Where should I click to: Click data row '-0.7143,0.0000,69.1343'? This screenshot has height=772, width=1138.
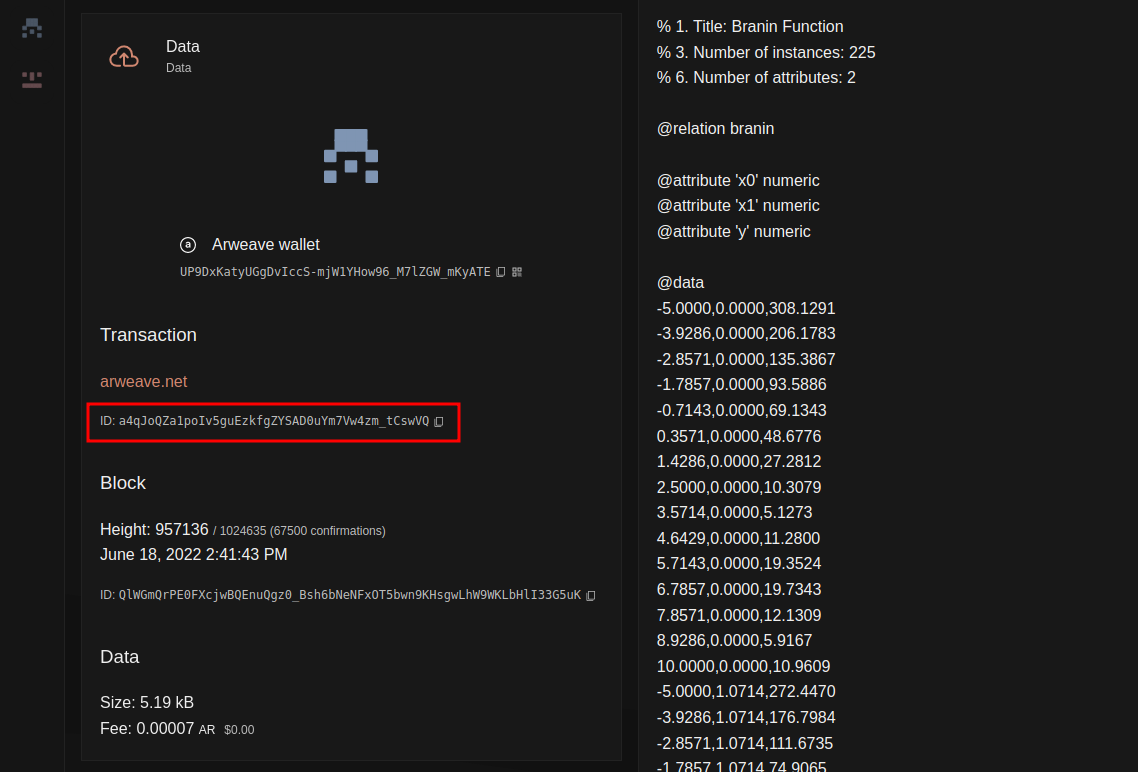[x=742, y=411]
